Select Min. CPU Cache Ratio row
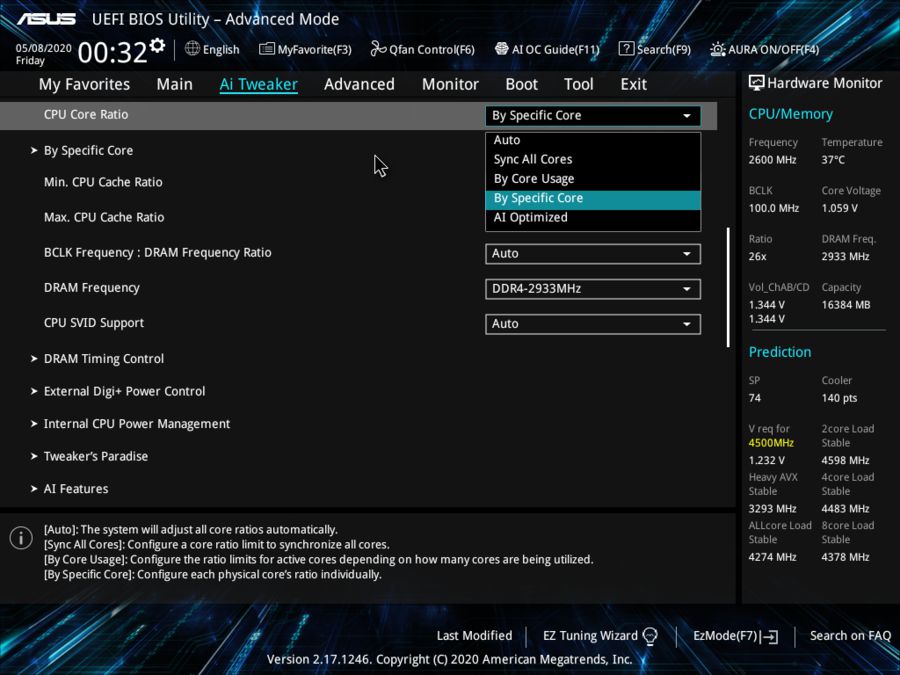Viewport: 900px width, 675px height. point(103,183)
